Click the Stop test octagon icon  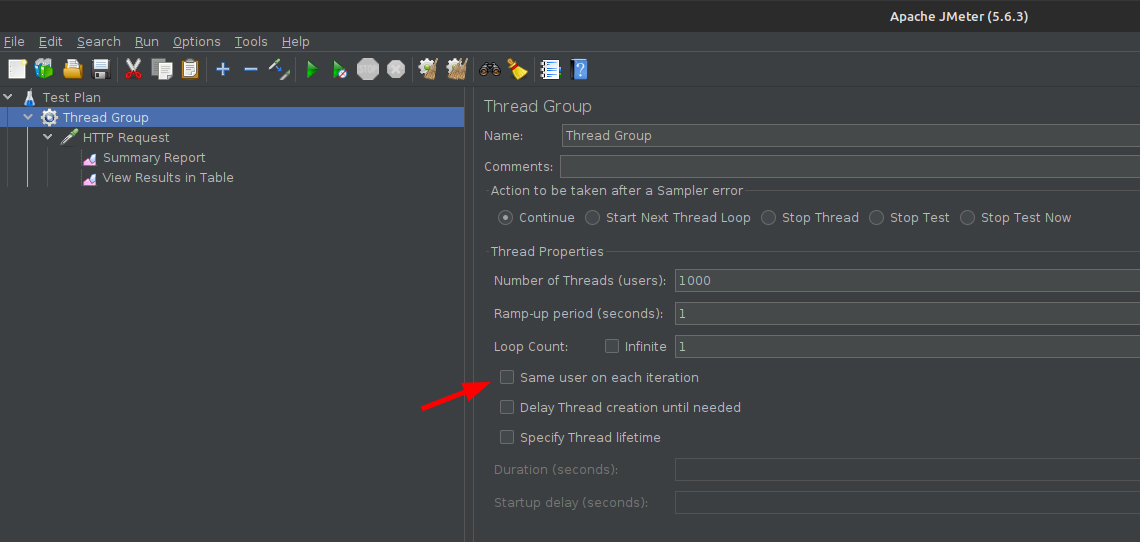click(x=368, y=69)
